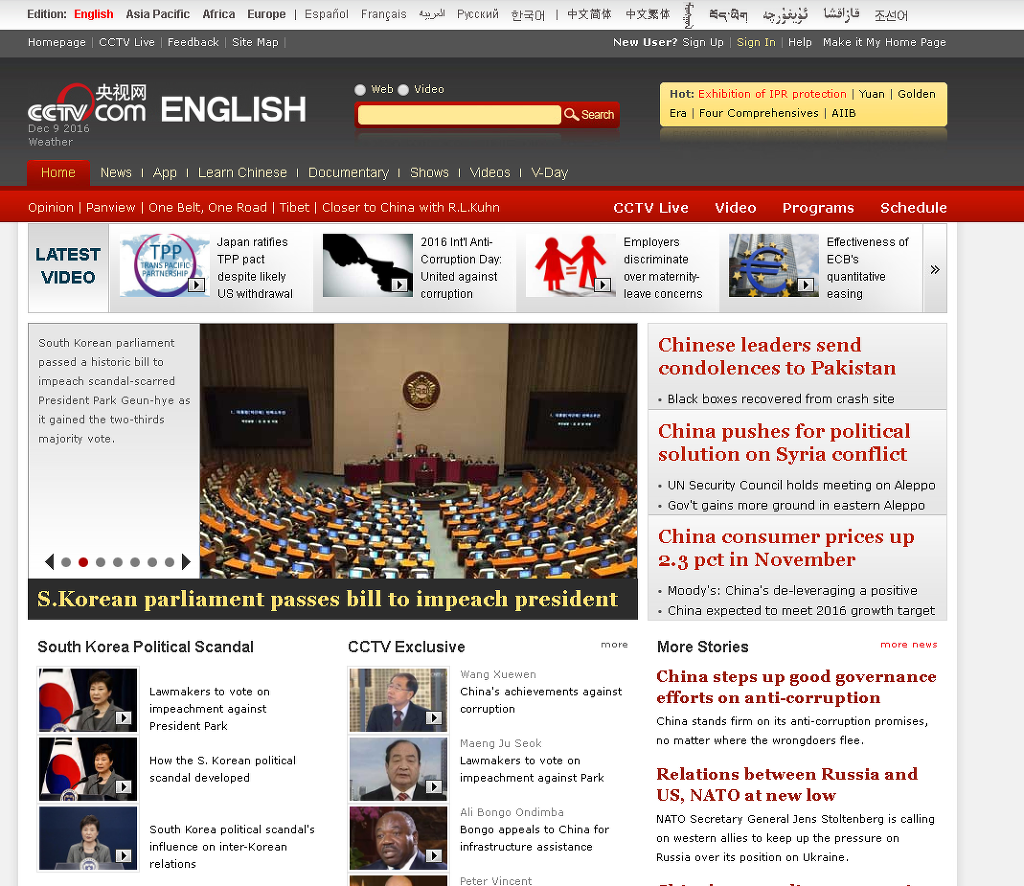This screenshot has width=1024, height=886.
Task: Open the Documentary tab
Action: tap(348, 173)
